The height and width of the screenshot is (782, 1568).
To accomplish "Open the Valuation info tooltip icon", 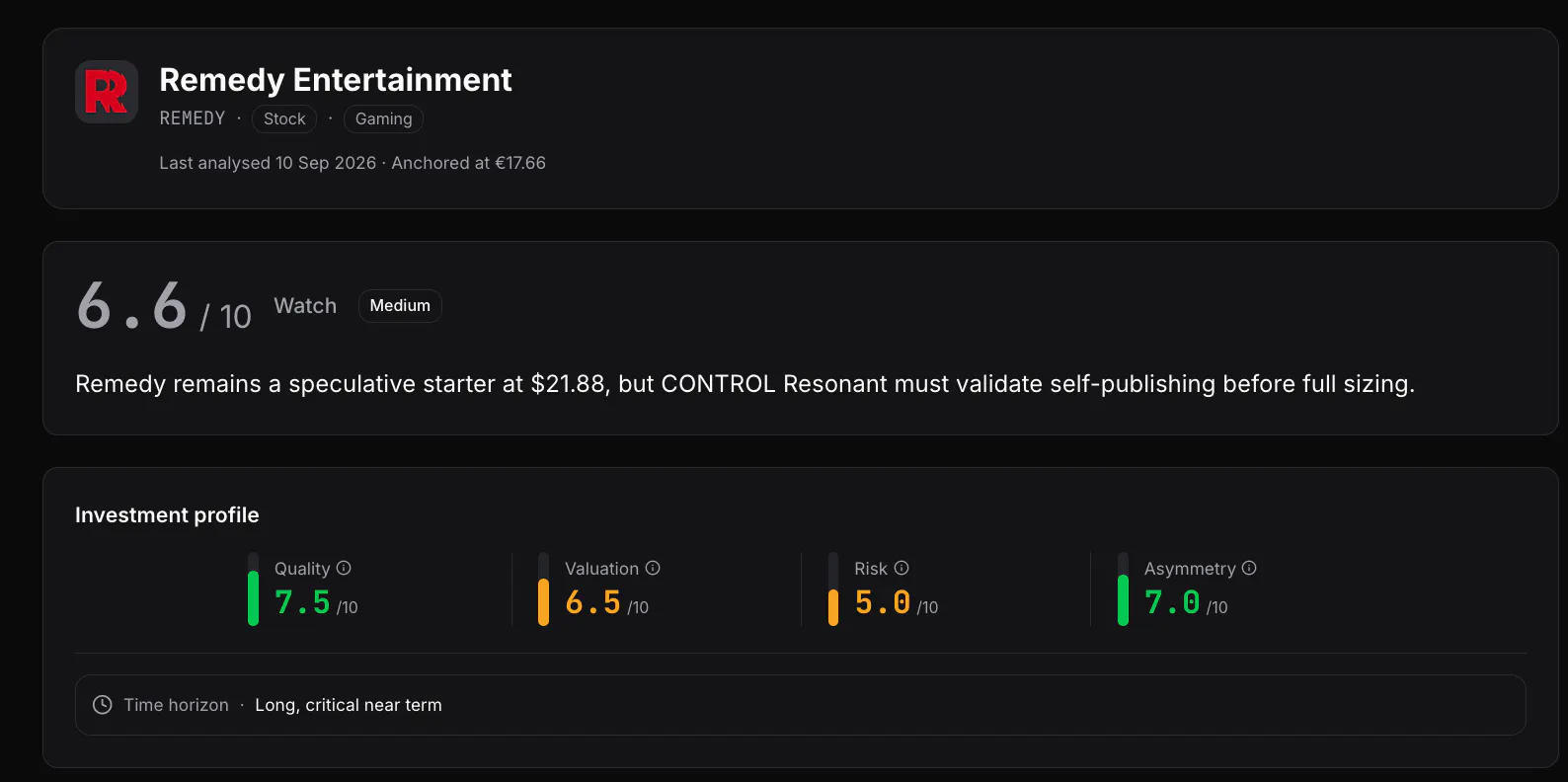I will coord(653,568).
